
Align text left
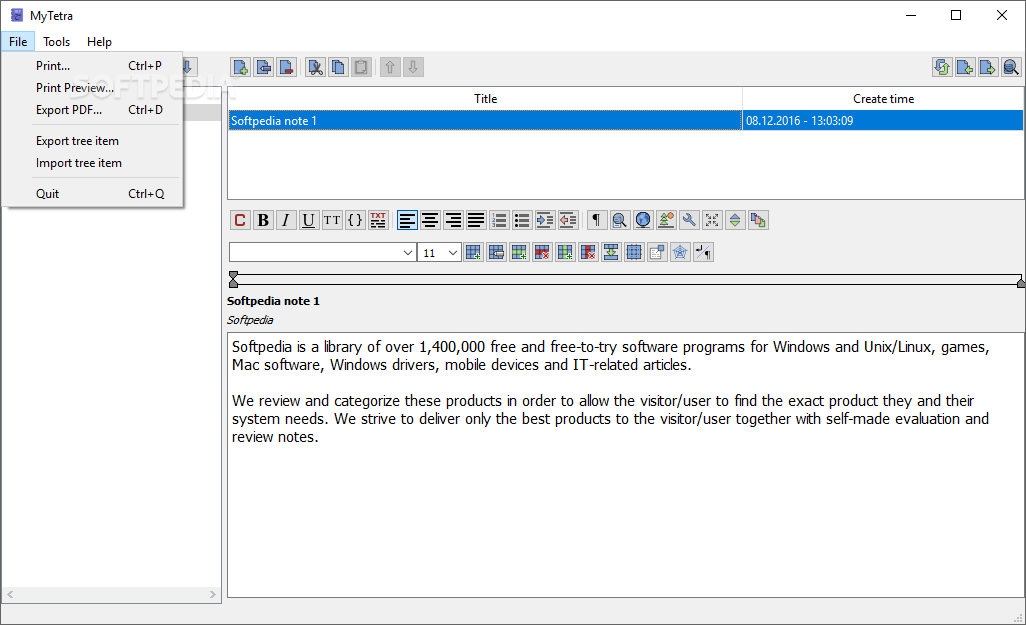(x=407, y=220)
